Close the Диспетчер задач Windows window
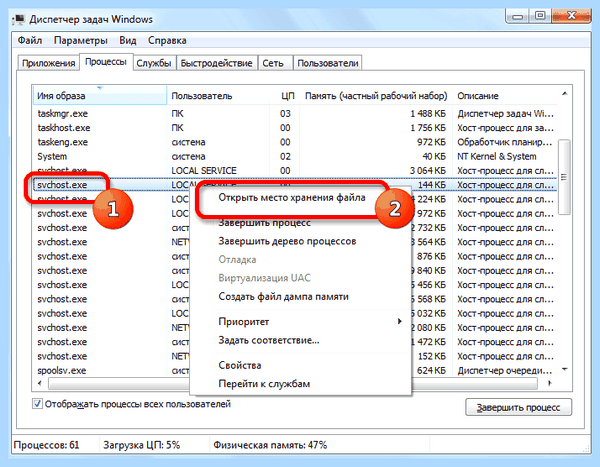The height and width of the screenshot is (467, 600). pos(571,16)
